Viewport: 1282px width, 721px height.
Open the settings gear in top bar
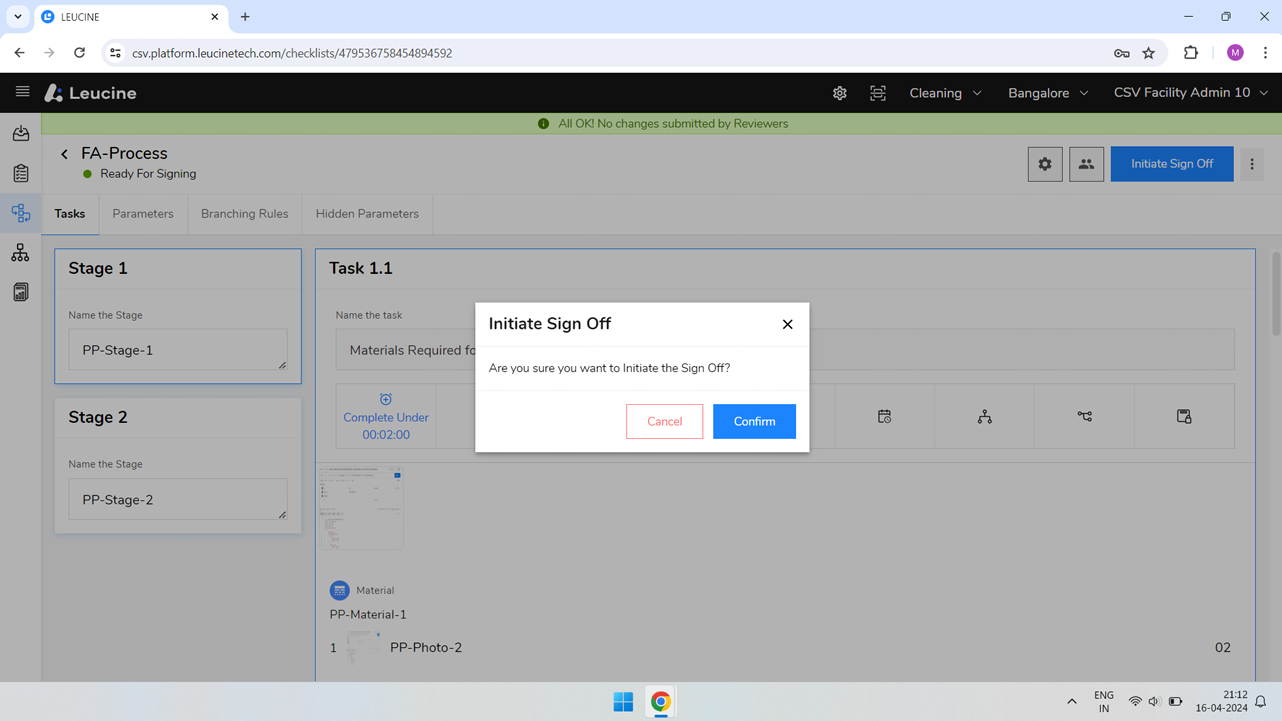click(839, 93)
